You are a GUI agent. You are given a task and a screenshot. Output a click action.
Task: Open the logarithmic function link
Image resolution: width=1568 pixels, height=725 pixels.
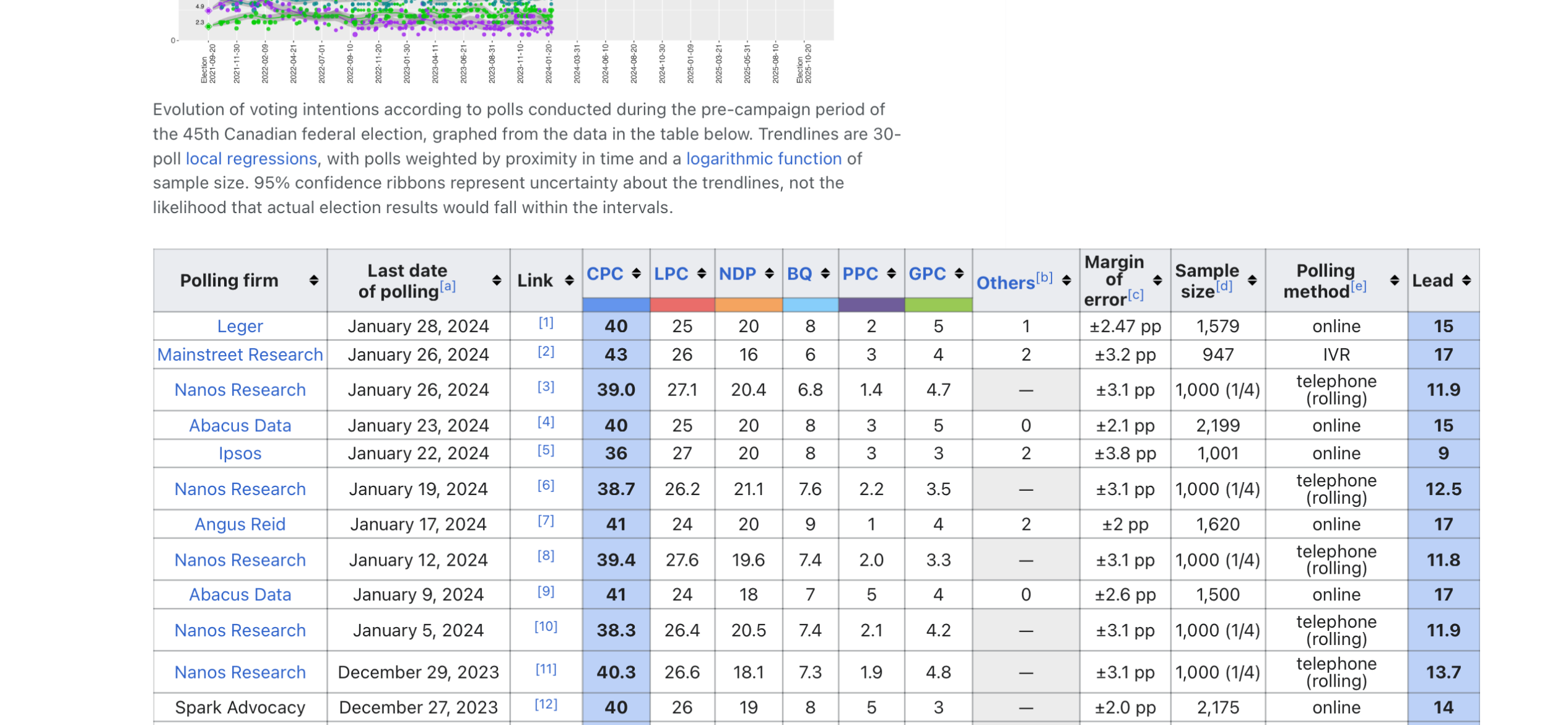click(x=764, y=159)
